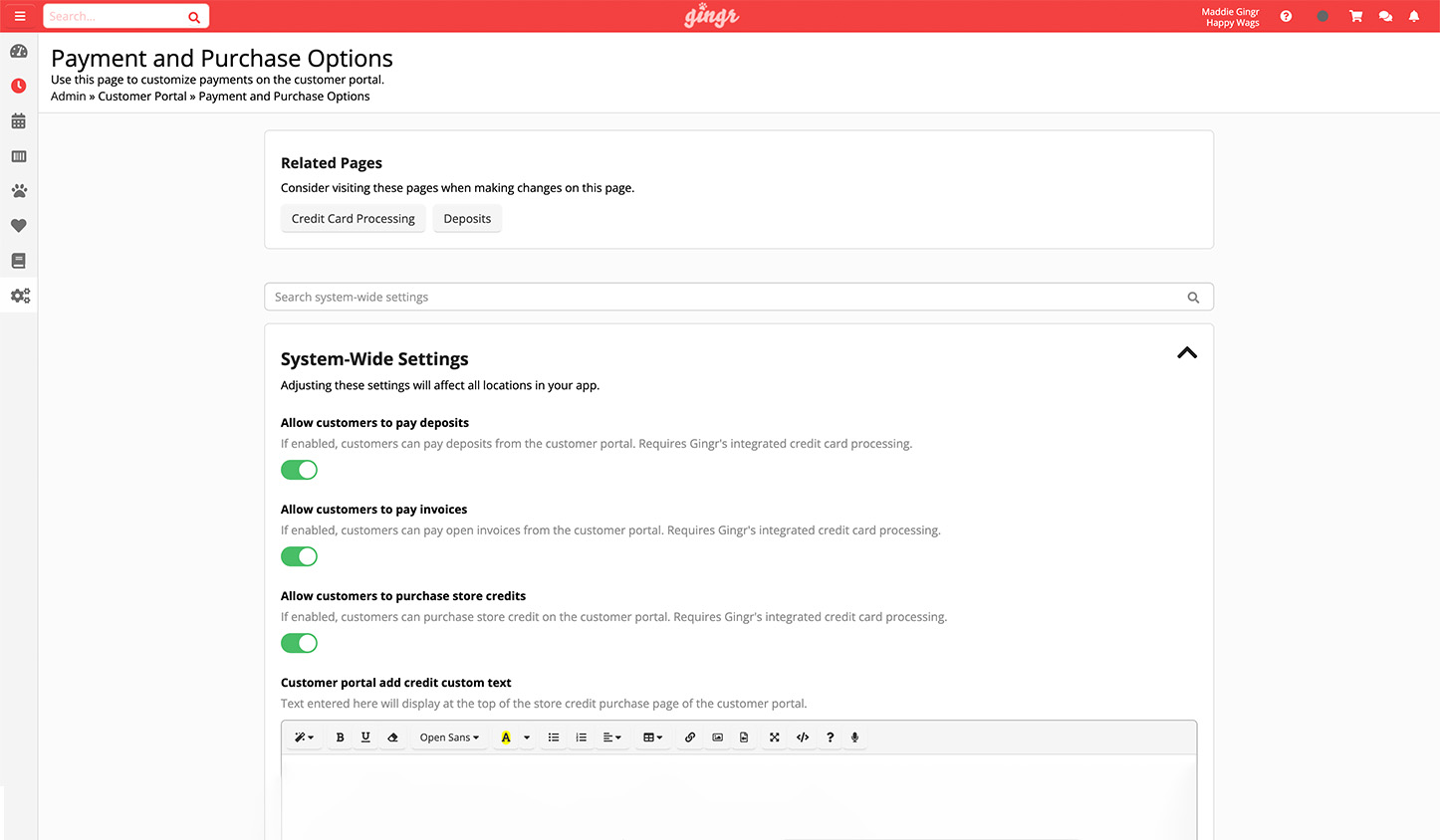Open the Maddie Gingr user menu
The image size is (1440, 840).
point(1231,17)
